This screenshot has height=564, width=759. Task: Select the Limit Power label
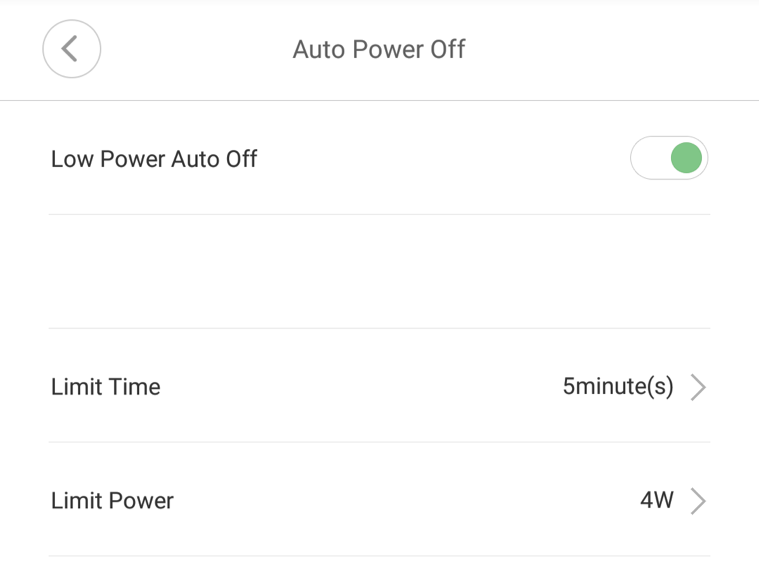click(x=112, y=501)
